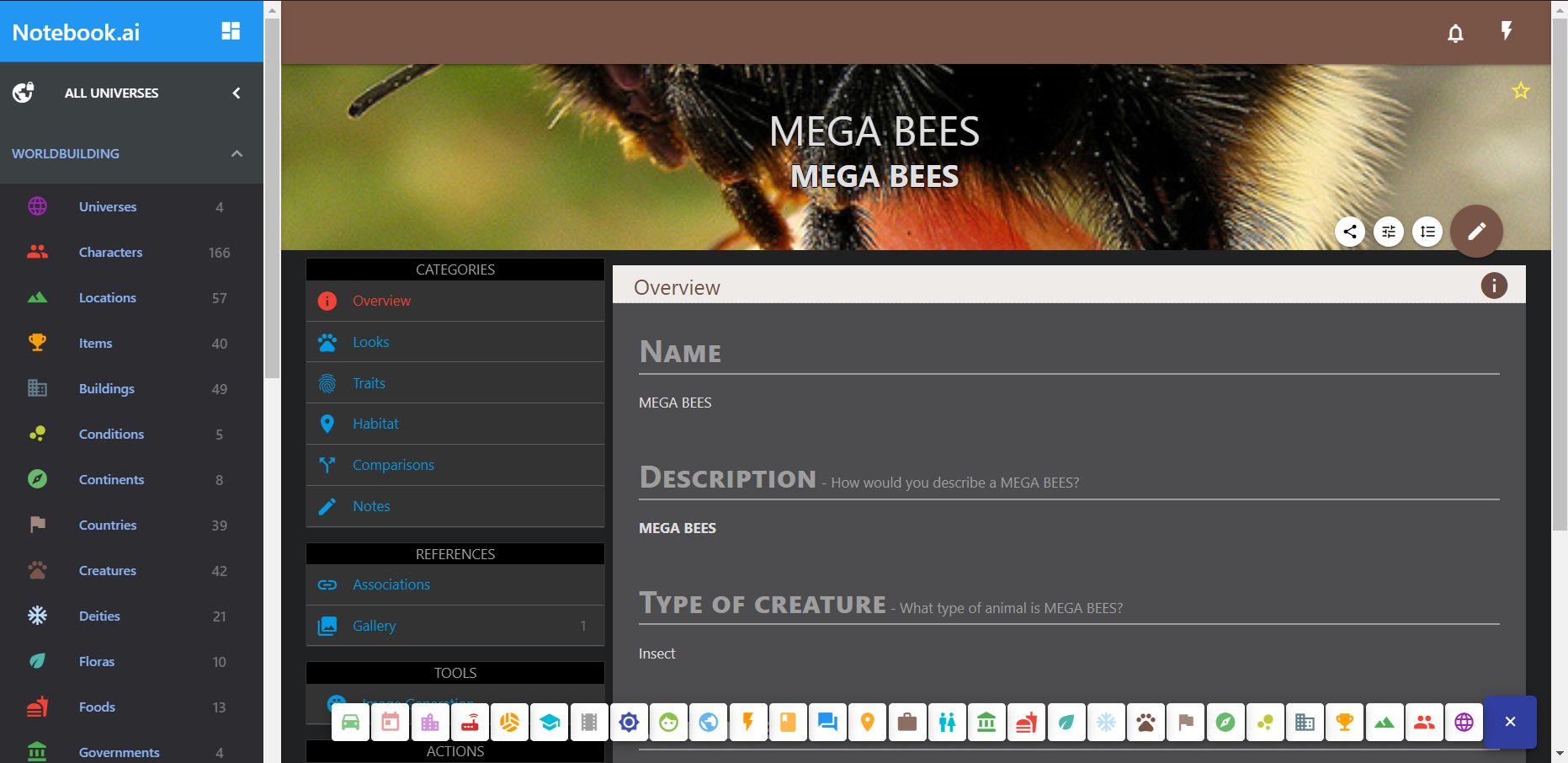Open the dashboard grid icon beside Notebook.ai
This screenshot has width=1568, height=763.
click(231, 31)
